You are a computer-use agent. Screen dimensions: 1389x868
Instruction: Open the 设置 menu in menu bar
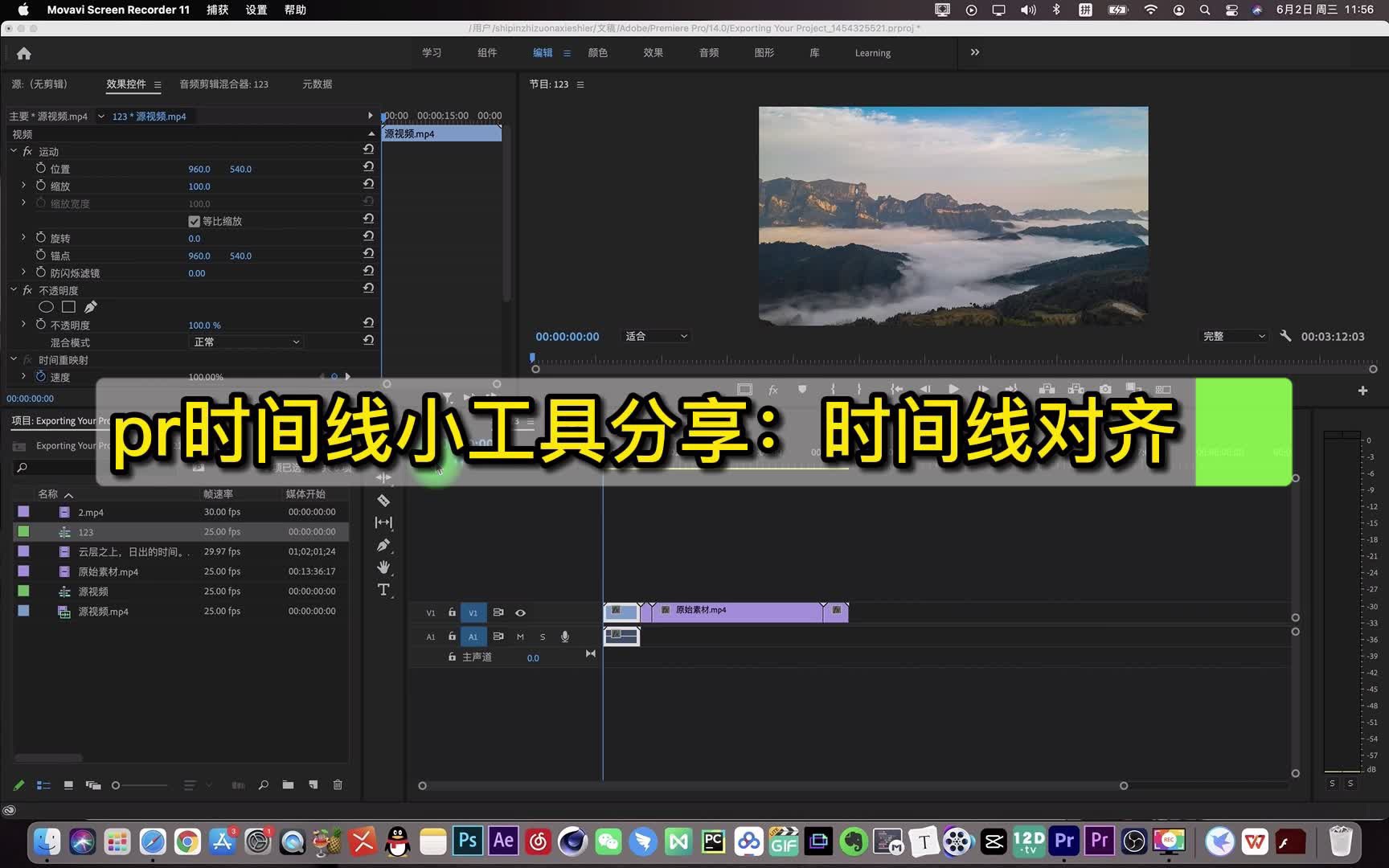coord(256,10)
